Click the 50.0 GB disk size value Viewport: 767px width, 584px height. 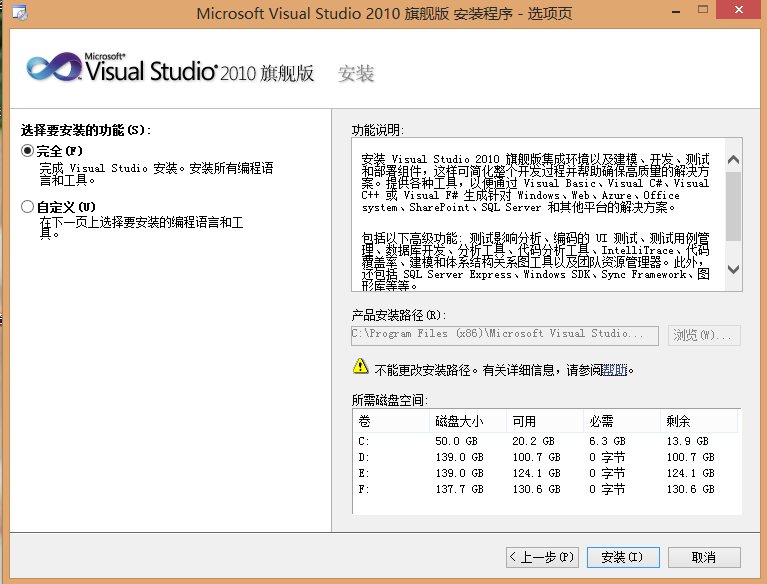[x=456, y=441]
